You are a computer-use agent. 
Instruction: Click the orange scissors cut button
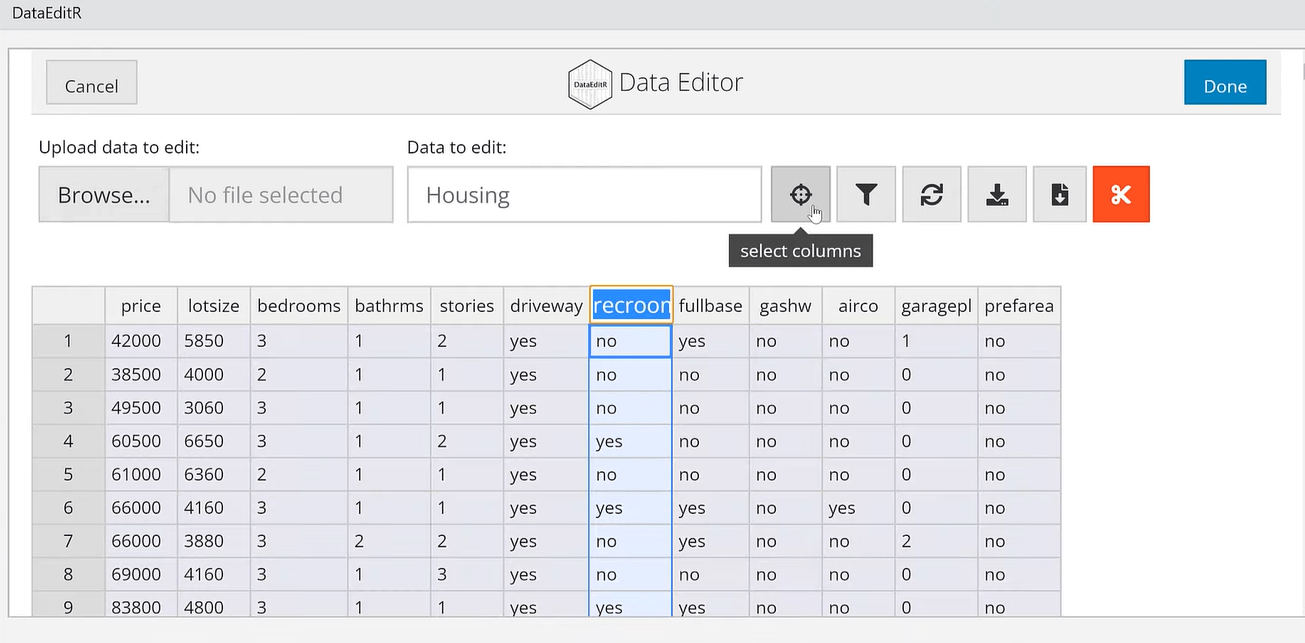point(1121,195)
